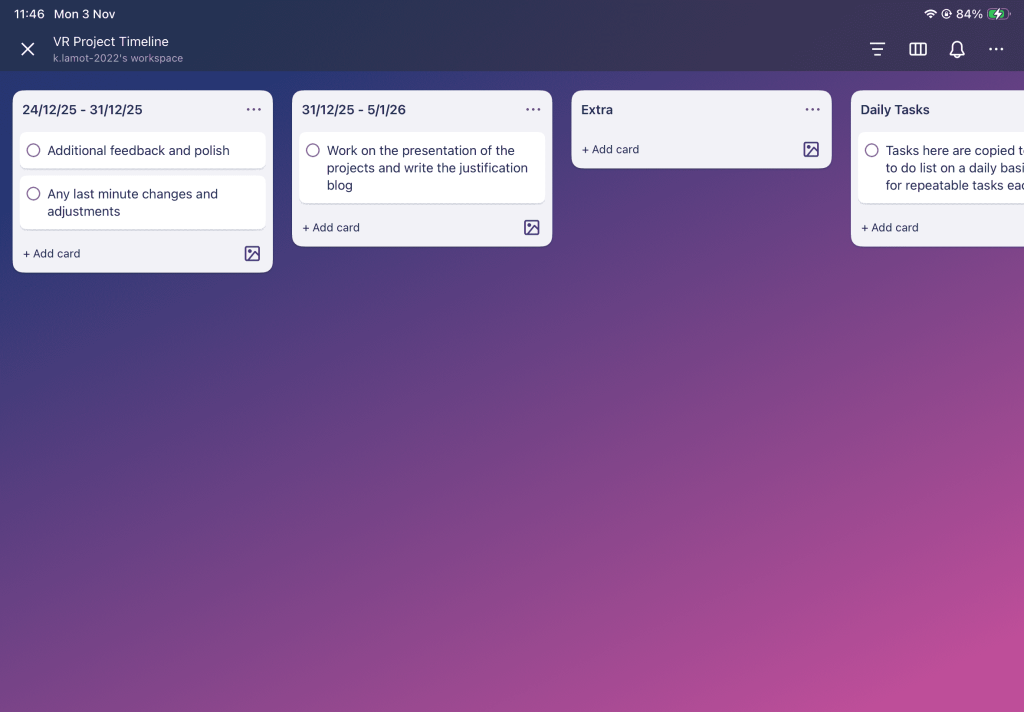Add card from template in 31/12/25 list
1024x712 pixels.
[x=532, y=228]
